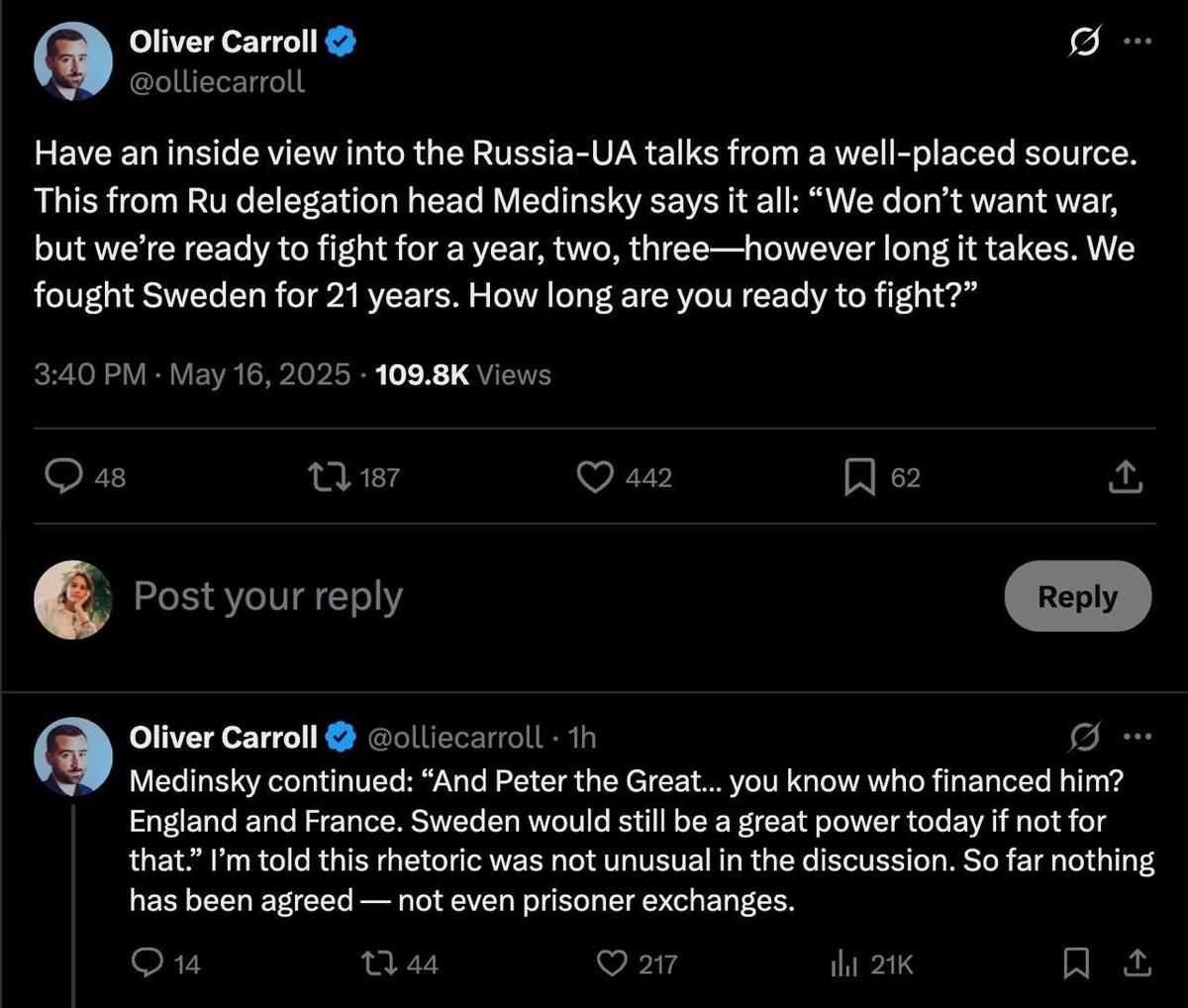1188x1008 pixels.
Task: Open Grok icon on the main post
Action: tap(1084, 43)
